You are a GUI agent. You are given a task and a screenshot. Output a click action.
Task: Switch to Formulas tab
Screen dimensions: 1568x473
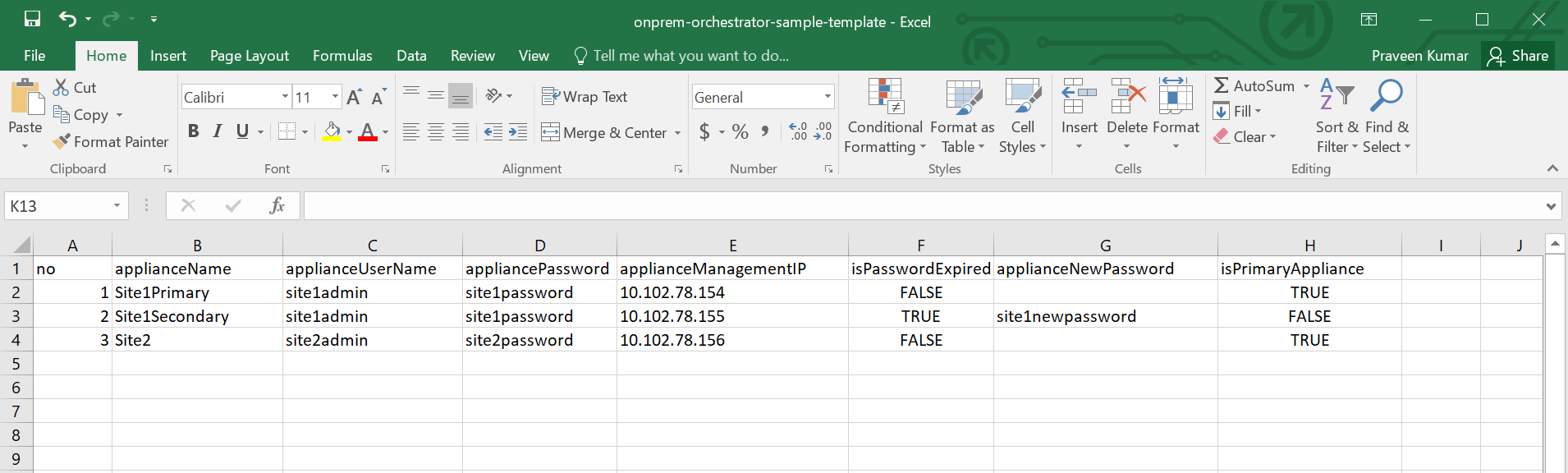click(342, 56)
